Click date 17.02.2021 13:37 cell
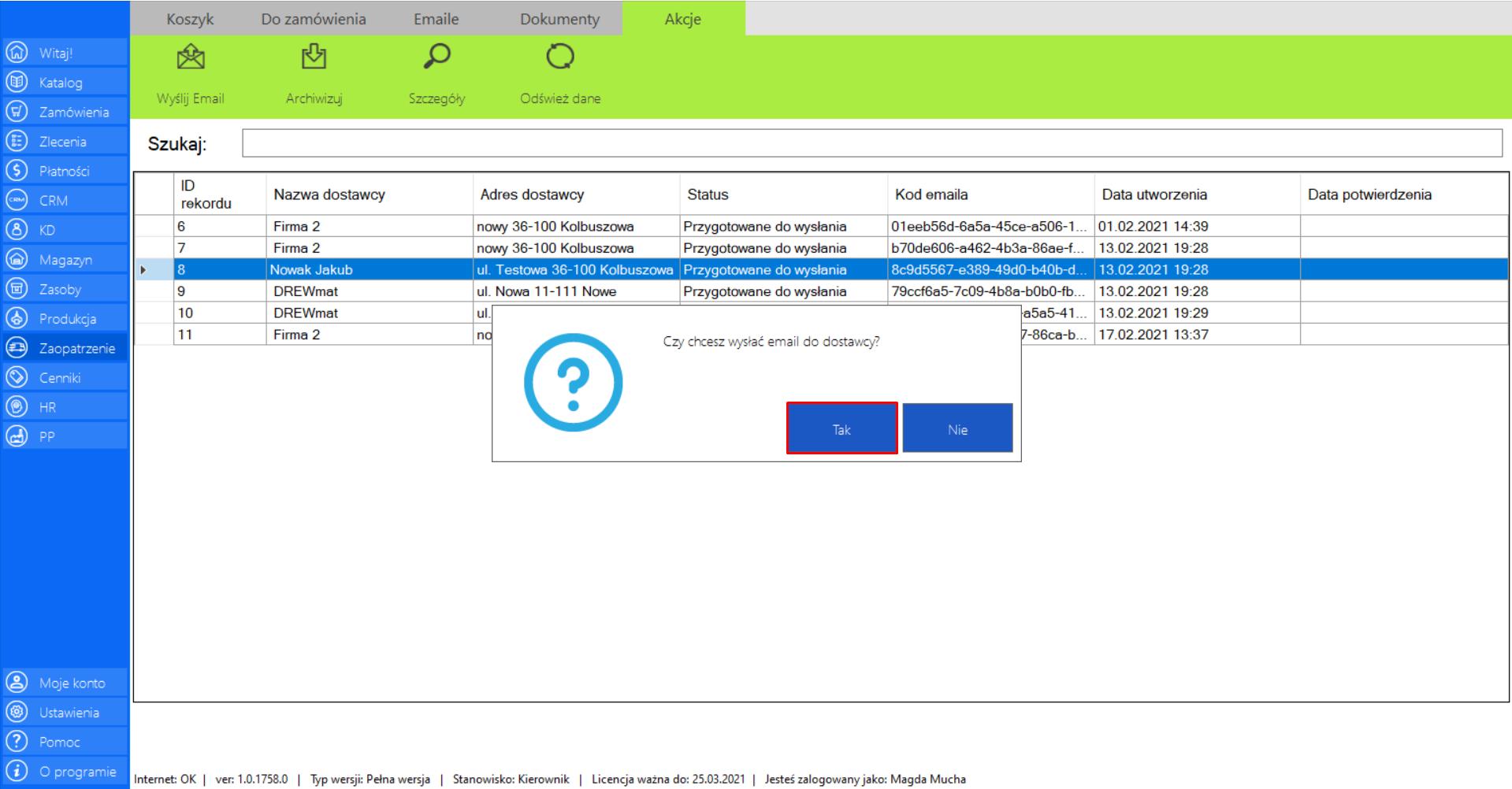Viewport: 1512px width, 789px height. click(1197, 335)
